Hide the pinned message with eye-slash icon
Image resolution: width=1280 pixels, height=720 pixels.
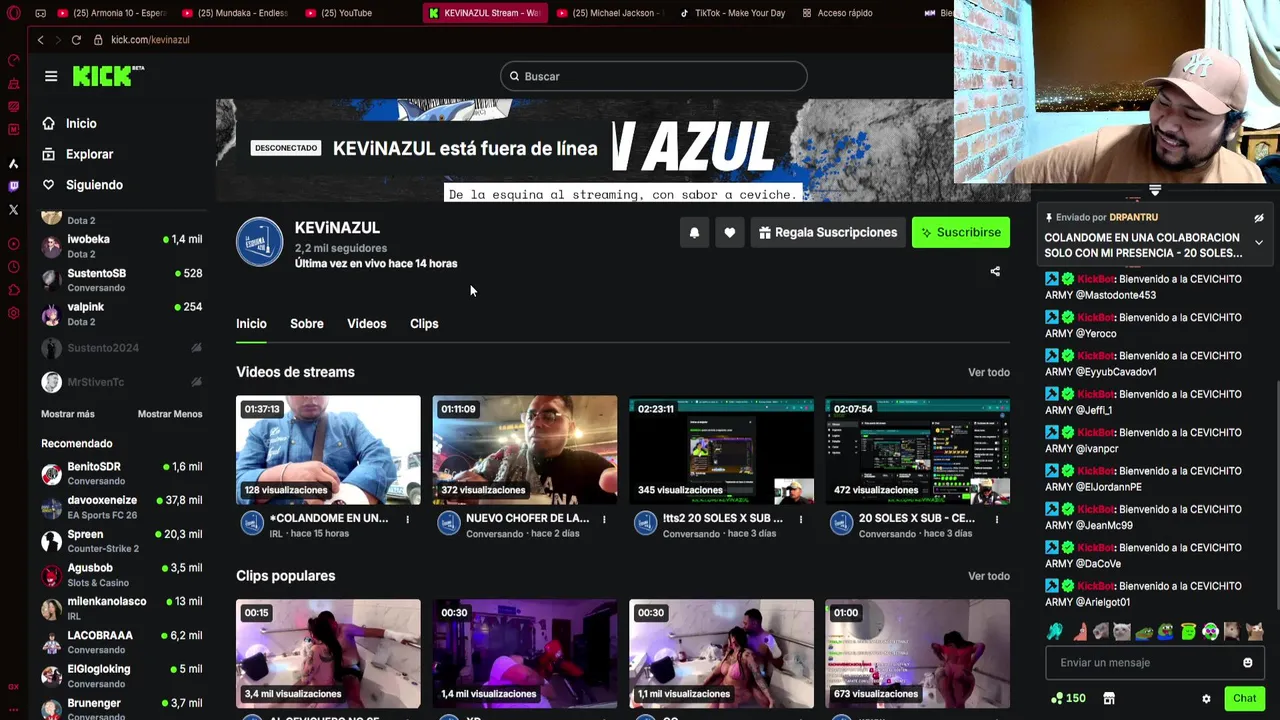1259,218
